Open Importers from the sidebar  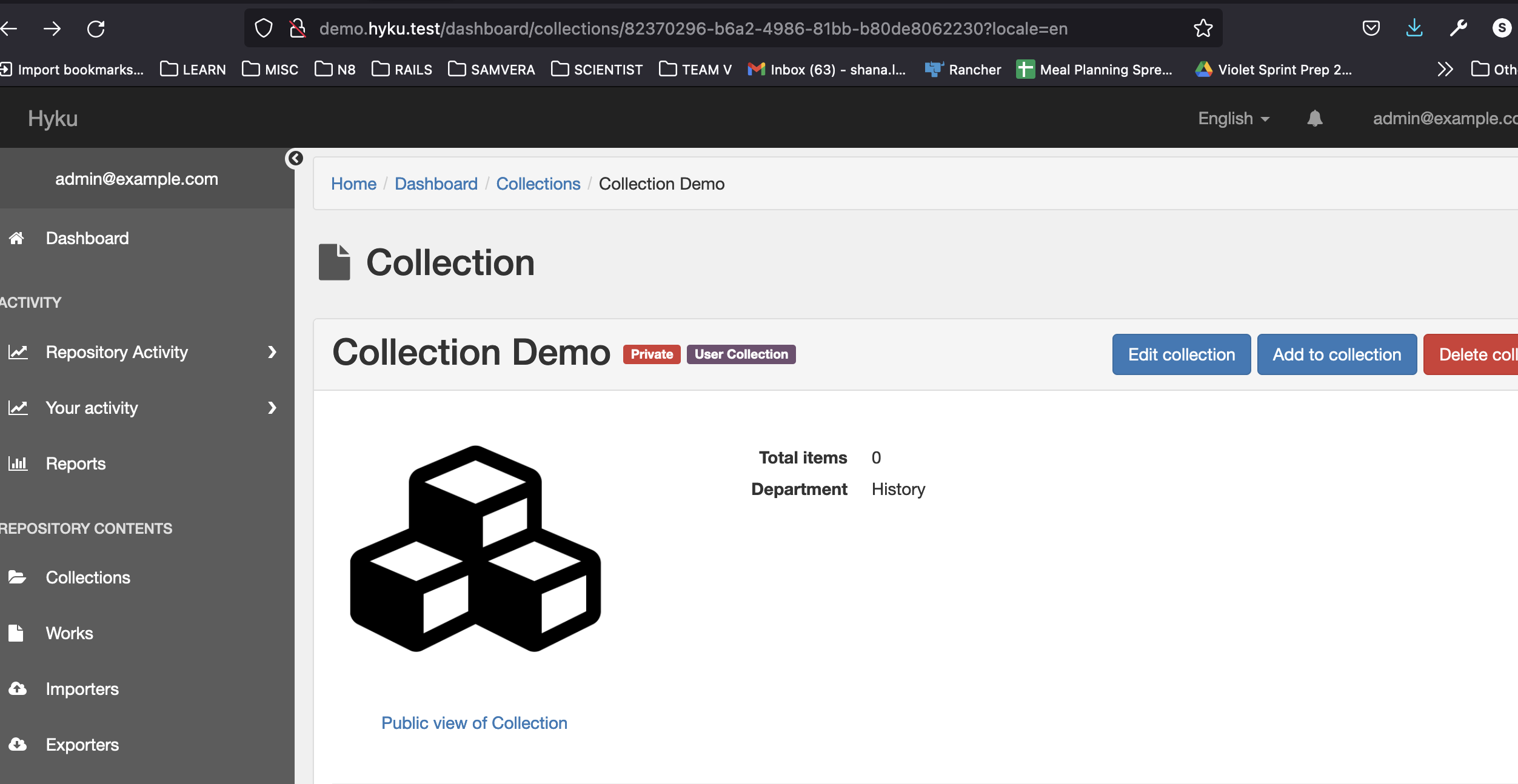click(x=82, y=689)
